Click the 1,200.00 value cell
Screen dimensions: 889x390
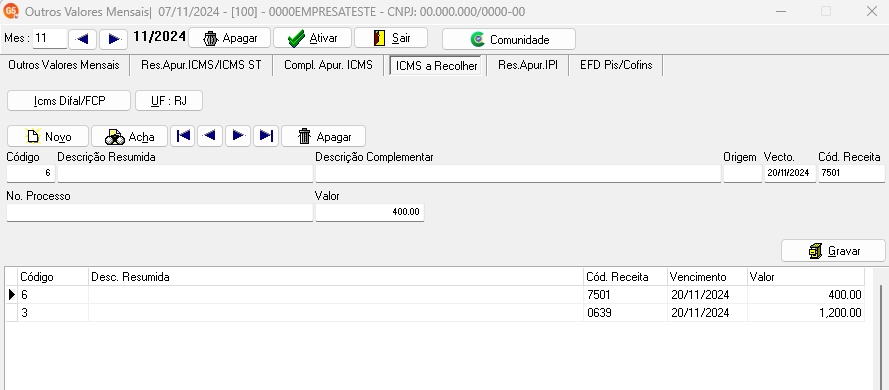pos(806,313)
